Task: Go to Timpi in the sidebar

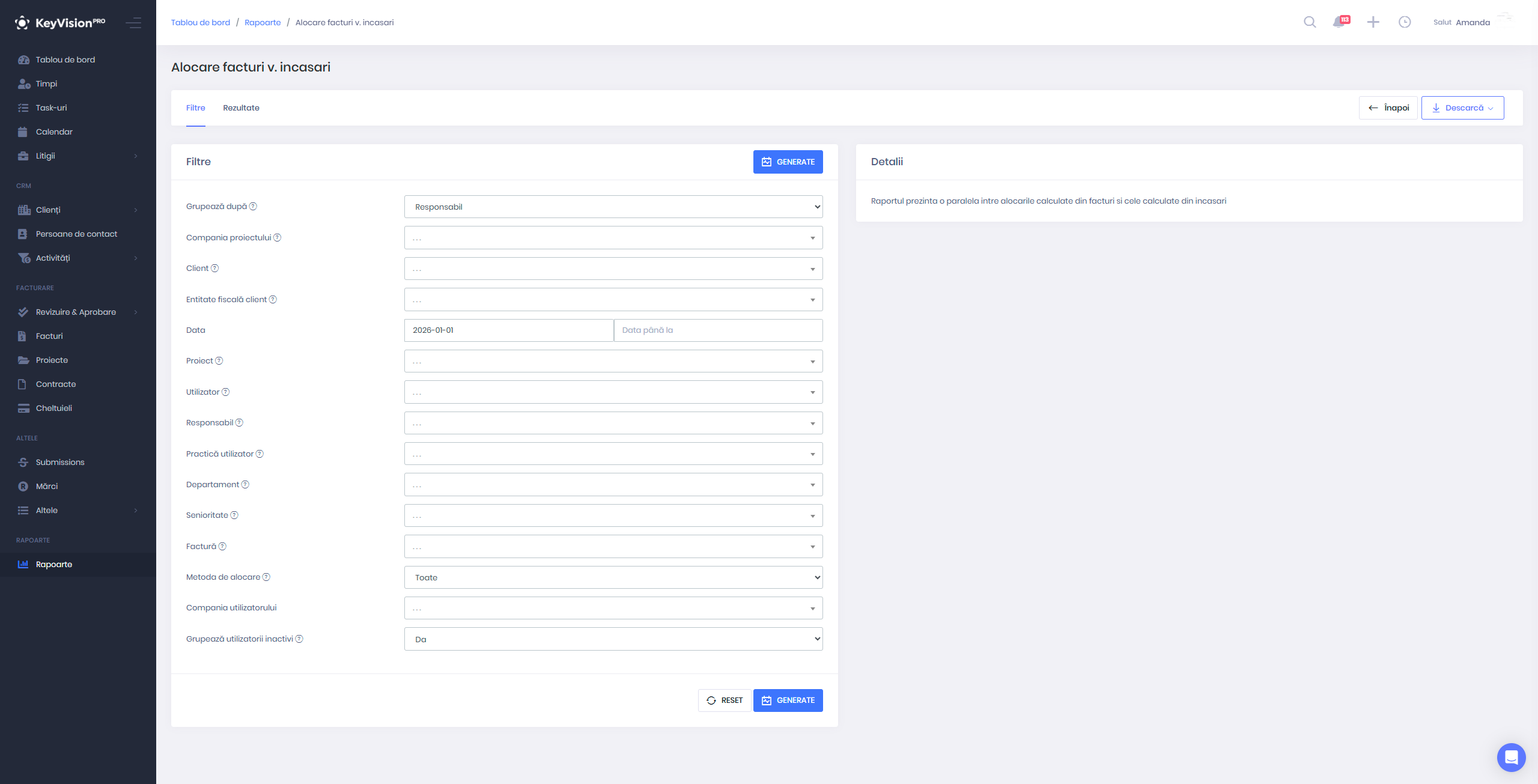Action: tap(78, 84)
